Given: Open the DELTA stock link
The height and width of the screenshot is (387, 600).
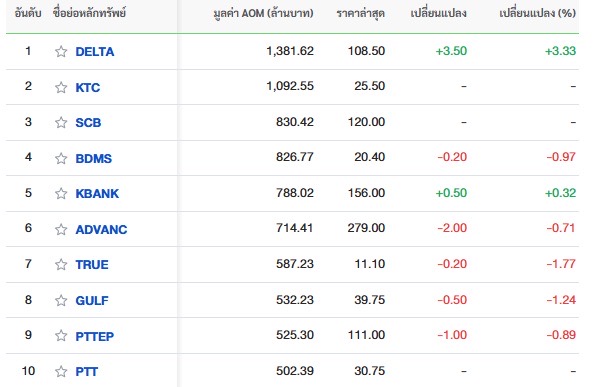Looking at the screenshot, I should (x=95, y=52).
